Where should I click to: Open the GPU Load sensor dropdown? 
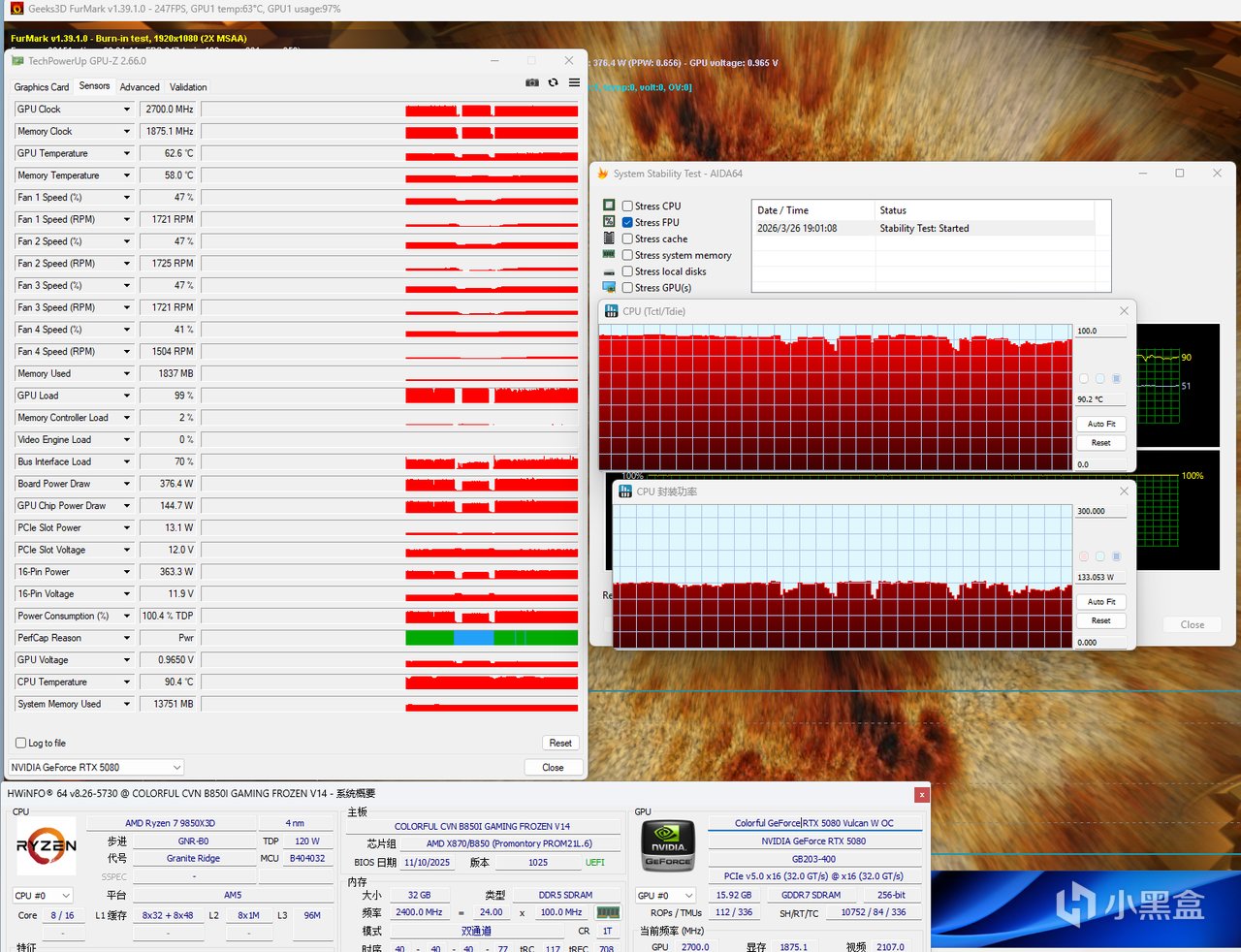click(x=126, y=396)
